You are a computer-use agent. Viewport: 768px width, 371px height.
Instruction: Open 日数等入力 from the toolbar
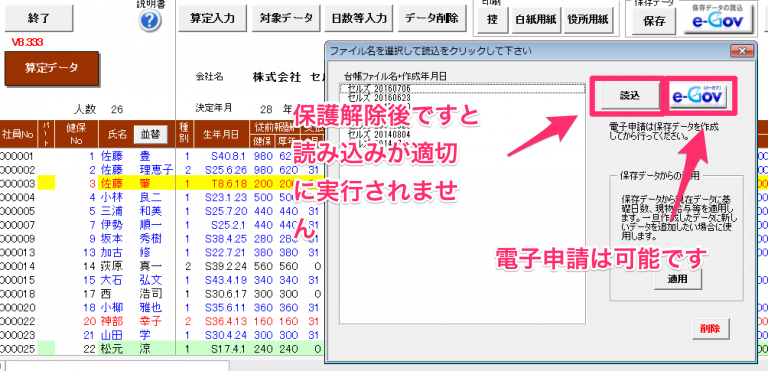tap(360, 19)
